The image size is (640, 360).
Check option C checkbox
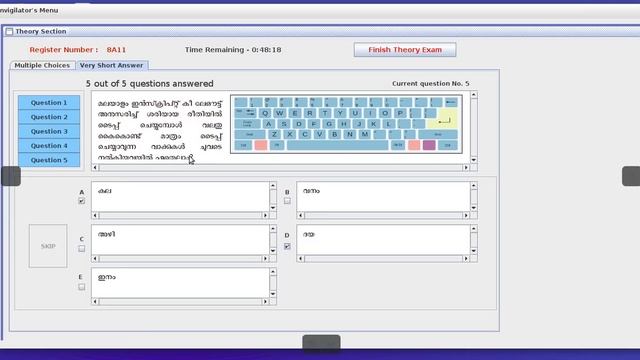pos(82,249)
